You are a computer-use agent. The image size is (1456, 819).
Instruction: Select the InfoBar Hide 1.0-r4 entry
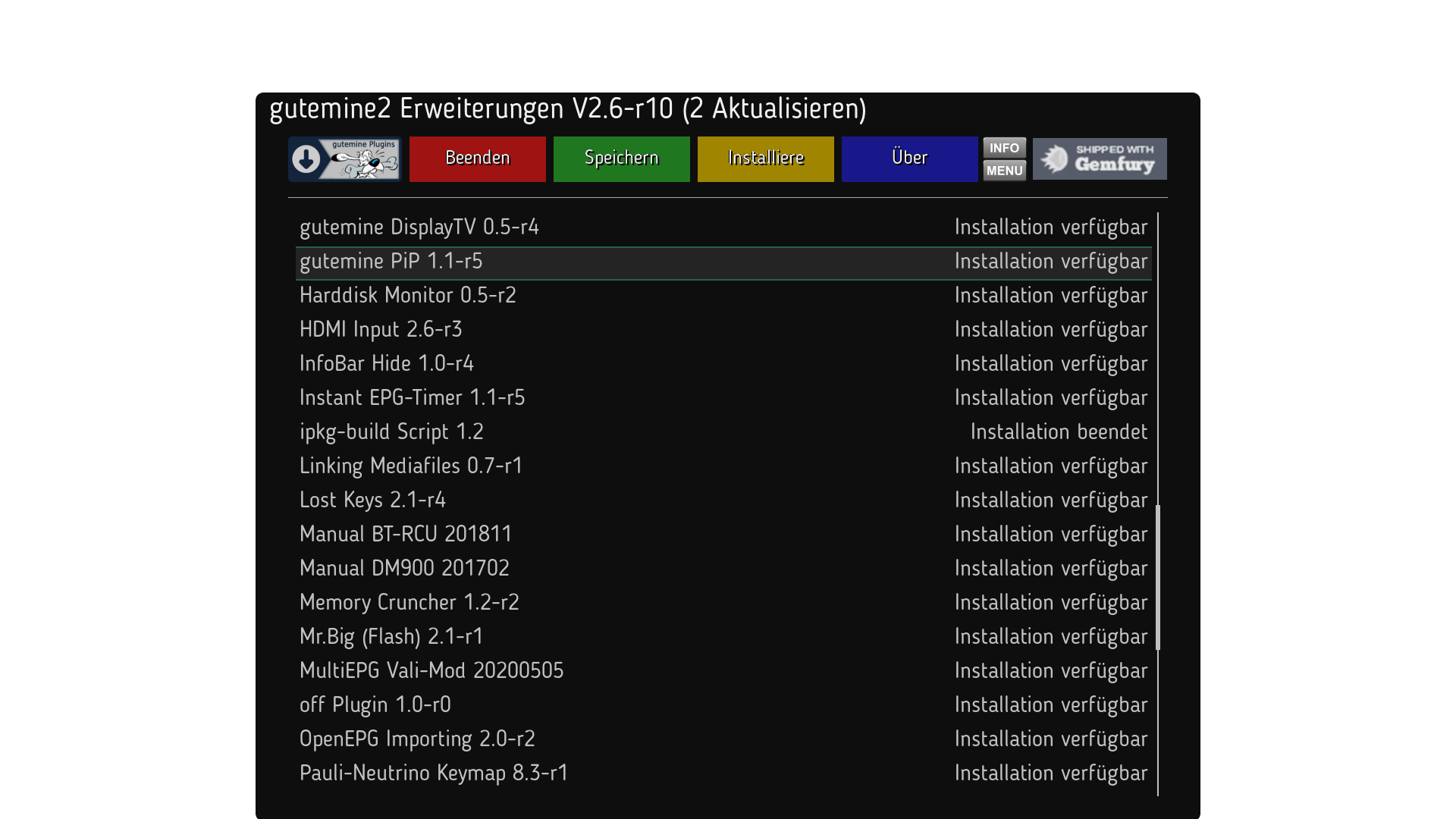point(723,364)
